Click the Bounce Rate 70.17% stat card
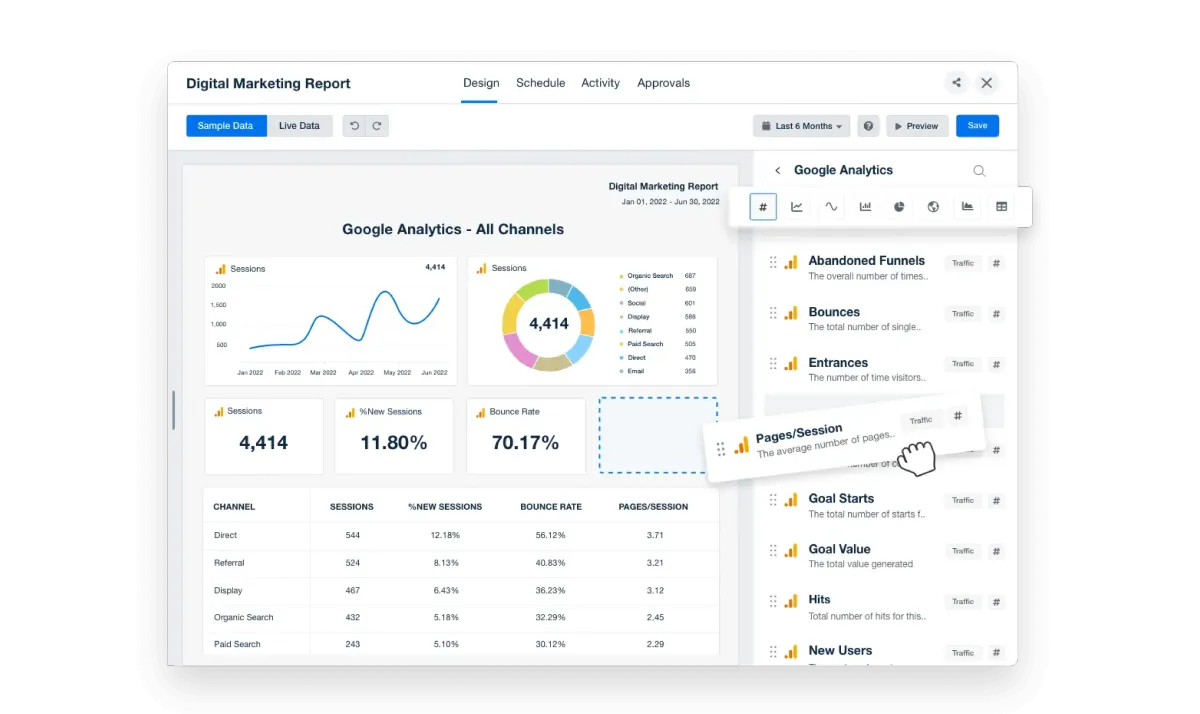 point(526,437)
